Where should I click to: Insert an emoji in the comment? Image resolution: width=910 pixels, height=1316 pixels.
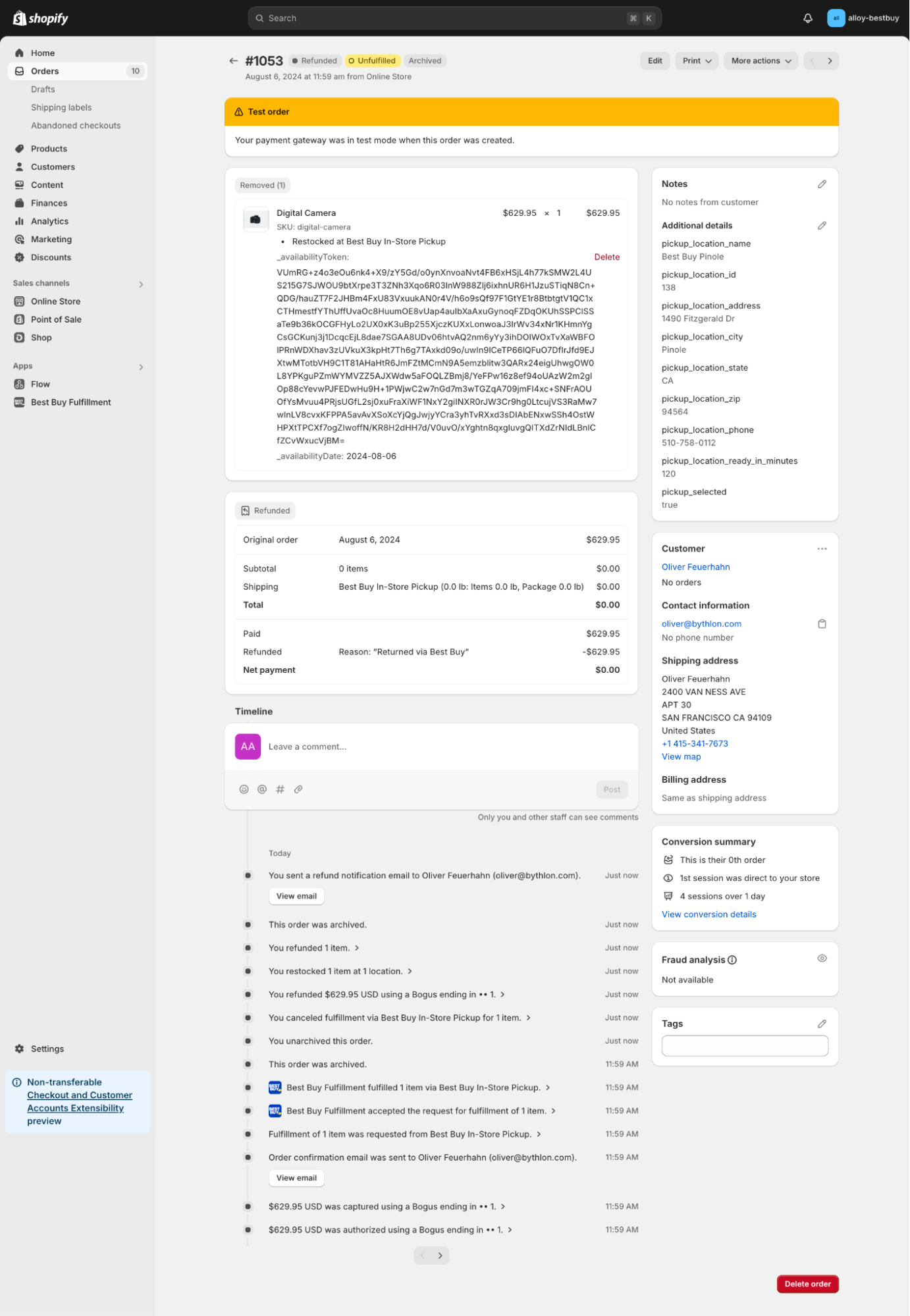[244, 789]
